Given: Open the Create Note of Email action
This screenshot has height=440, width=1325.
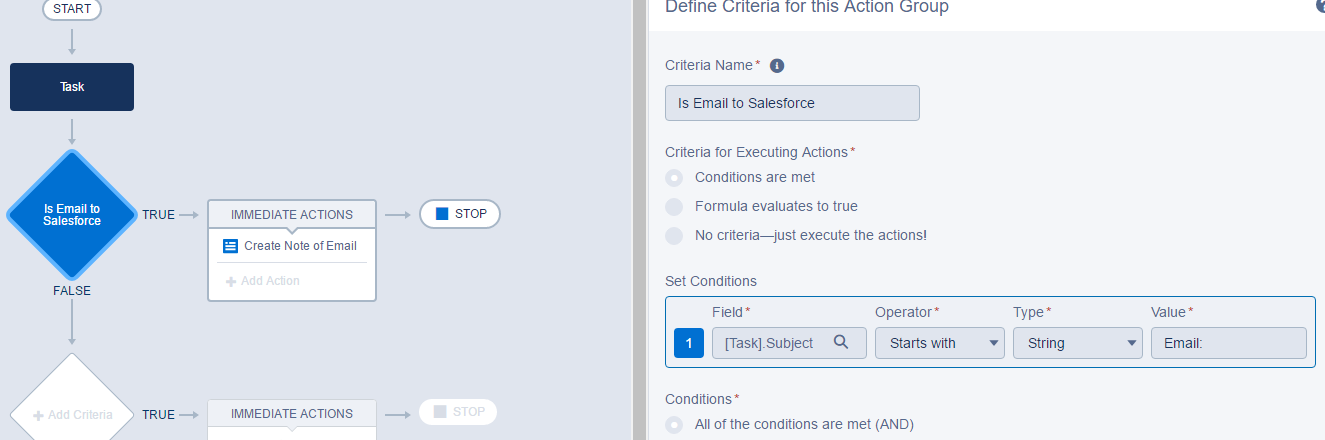Looking at the screenshot, I should (299, 246).
